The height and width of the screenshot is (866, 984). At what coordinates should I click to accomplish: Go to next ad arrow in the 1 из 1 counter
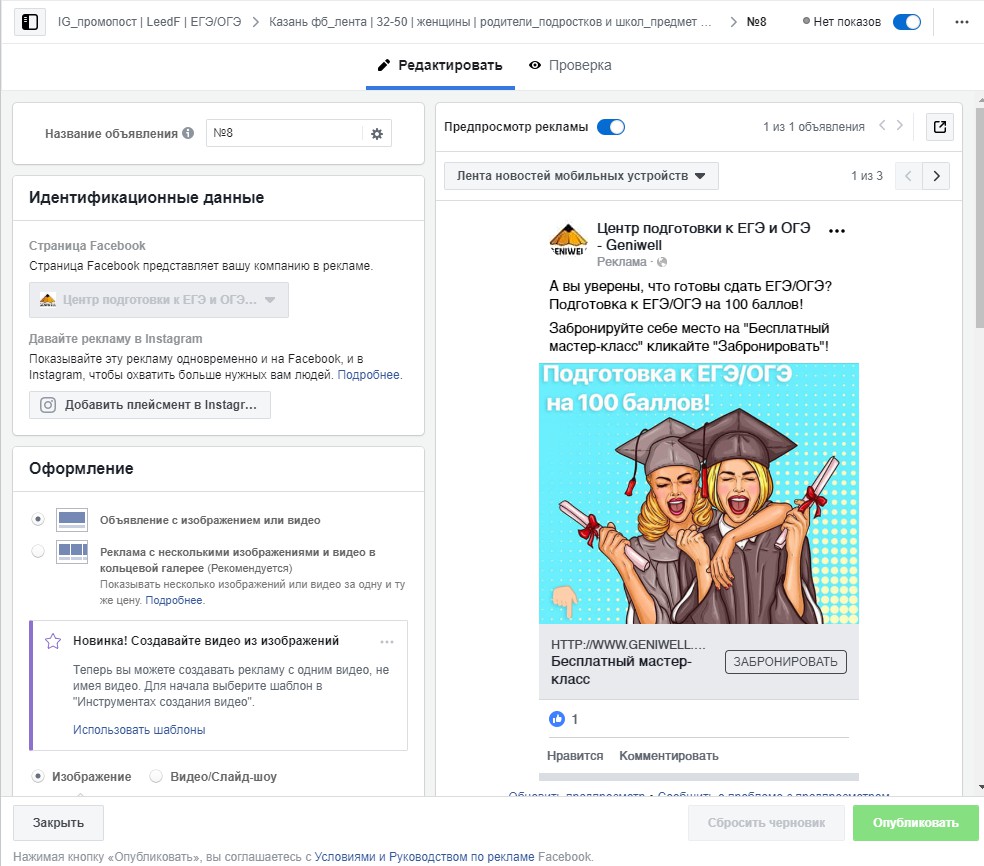tap(899, 126)
